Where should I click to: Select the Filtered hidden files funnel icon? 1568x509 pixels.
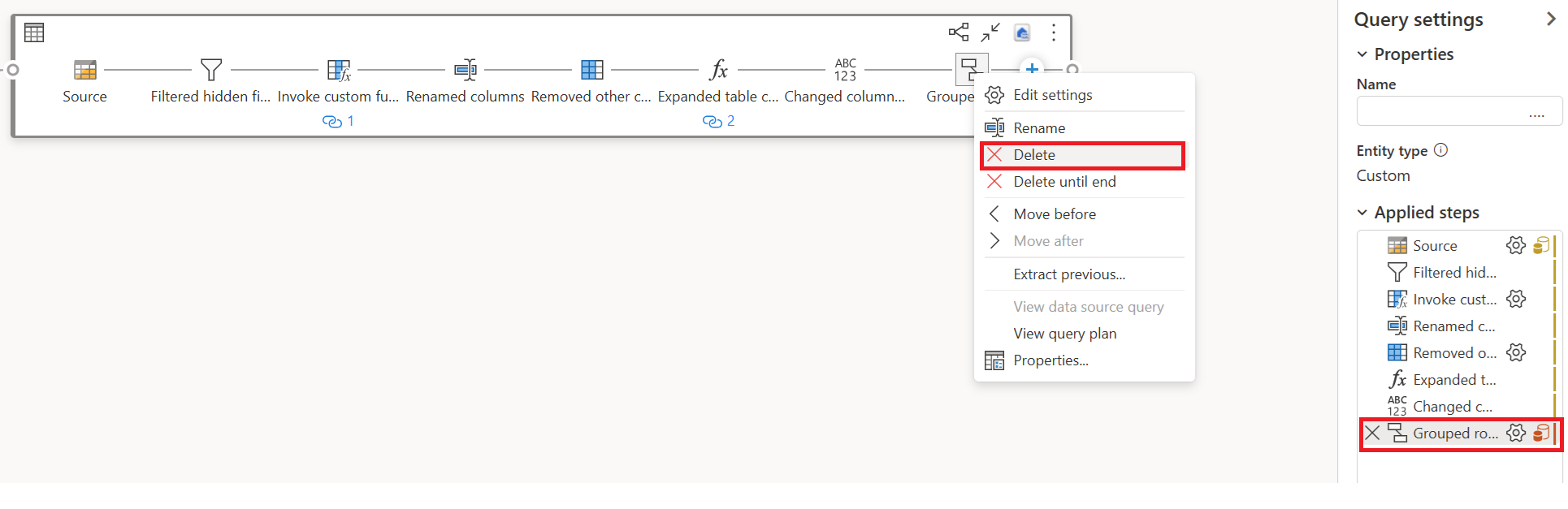(211, 70)
